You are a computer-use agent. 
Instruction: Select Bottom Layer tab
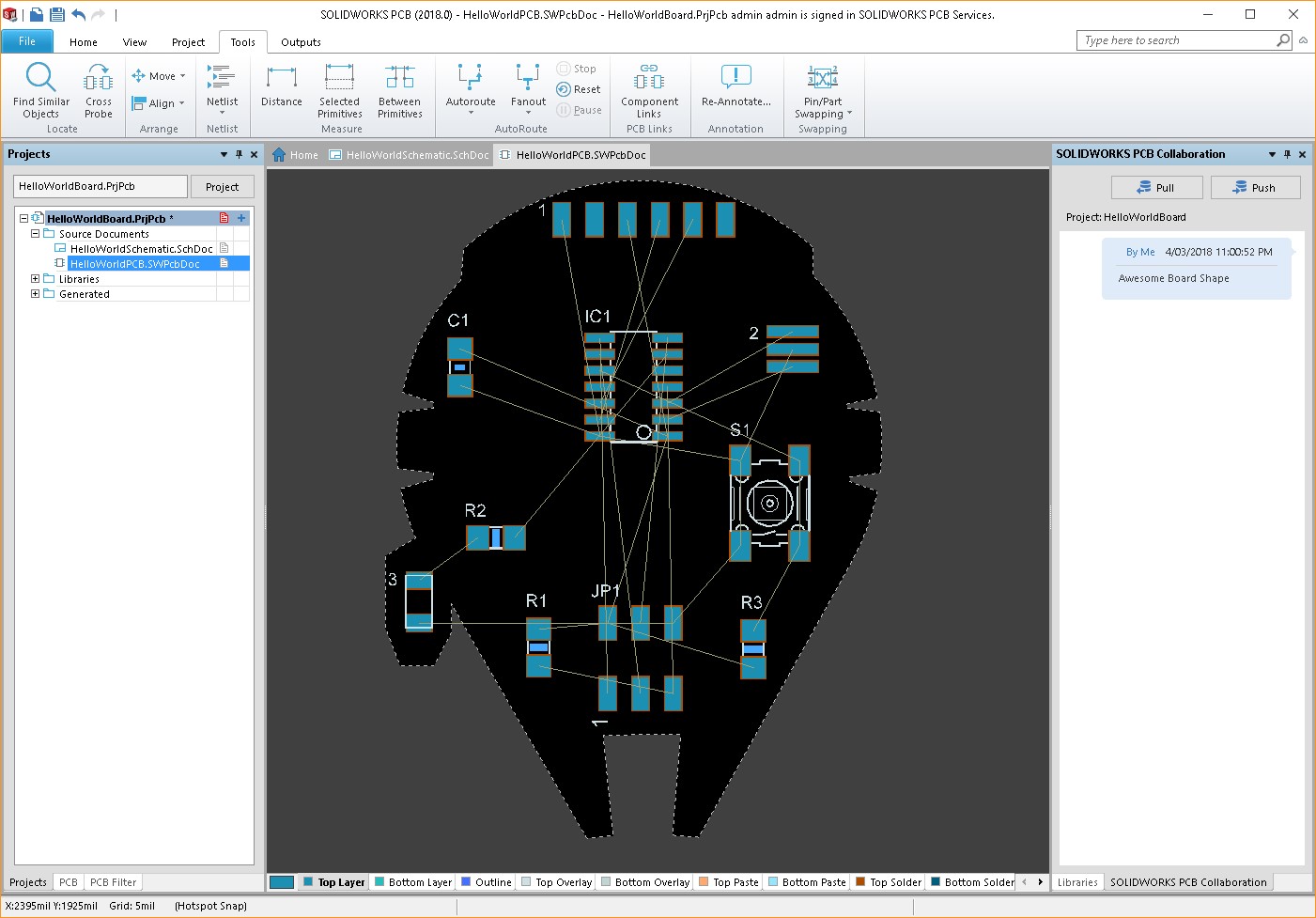point(412,882)
